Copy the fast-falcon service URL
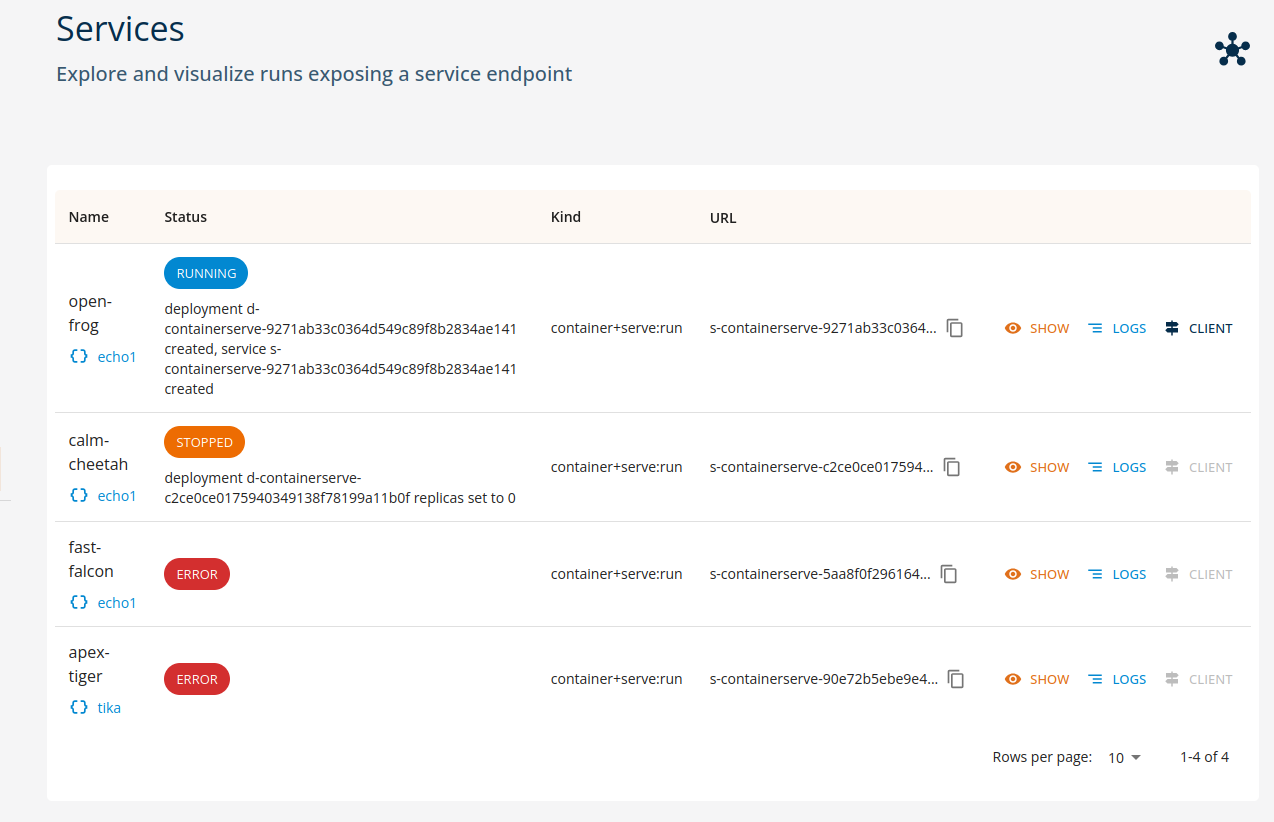1274x822 pixels. click(x=949, y=574)
